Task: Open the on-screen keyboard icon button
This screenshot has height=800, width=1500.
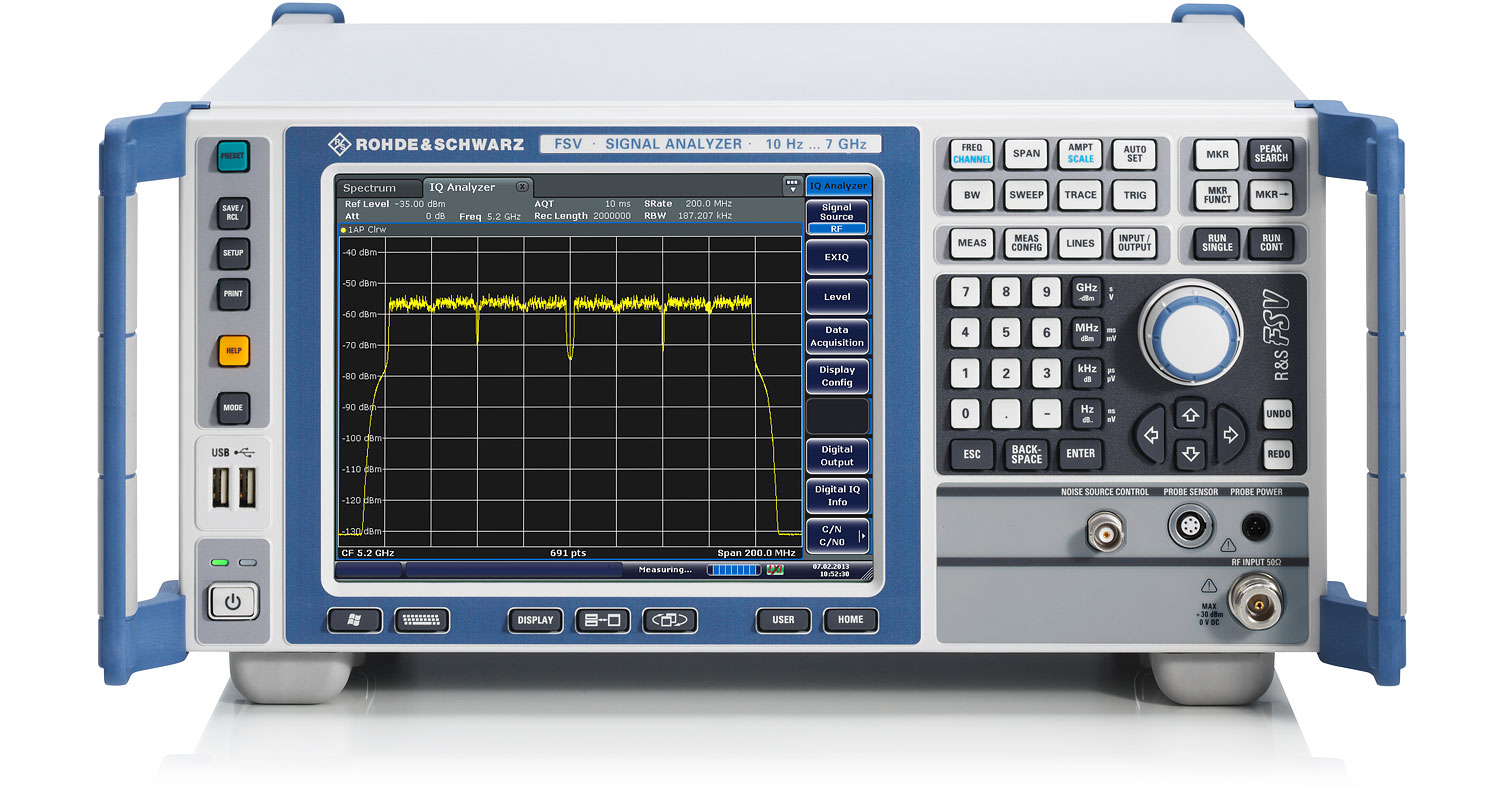Action: pos(422,620)
